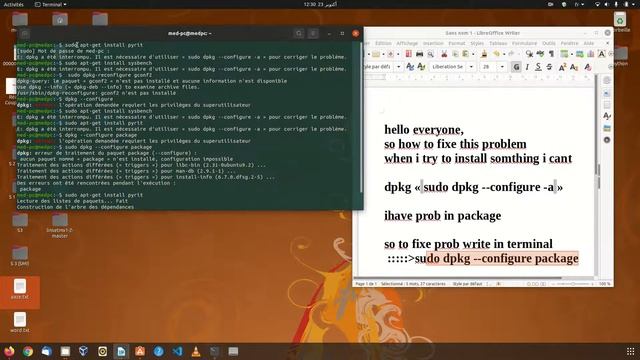Open the Tableau menu in Writer
This screenshot has height=360, width=640.
point(498,43)
